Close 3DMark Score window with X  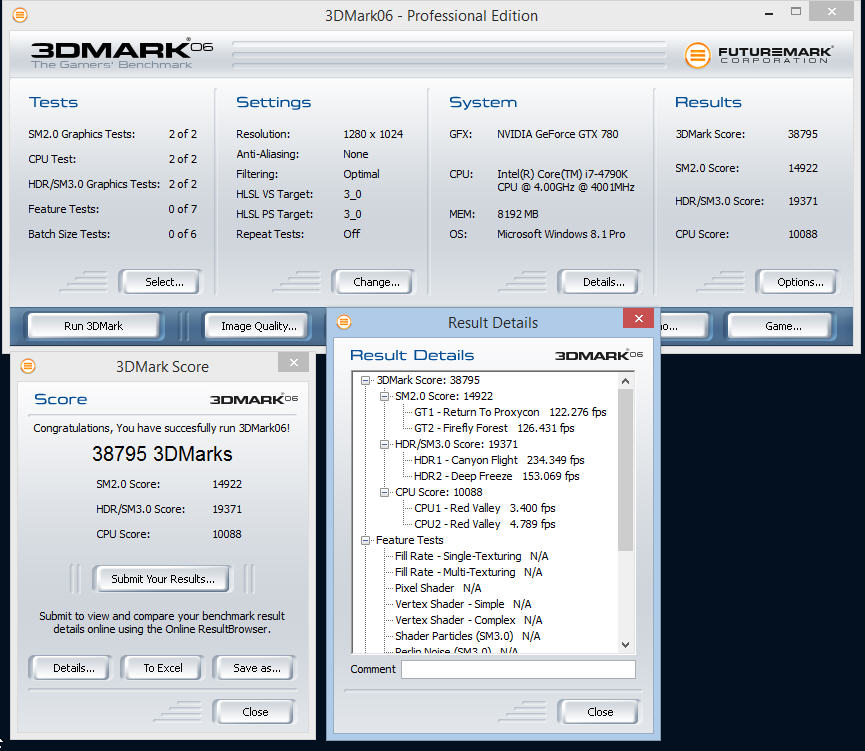(x=293, y=363)
